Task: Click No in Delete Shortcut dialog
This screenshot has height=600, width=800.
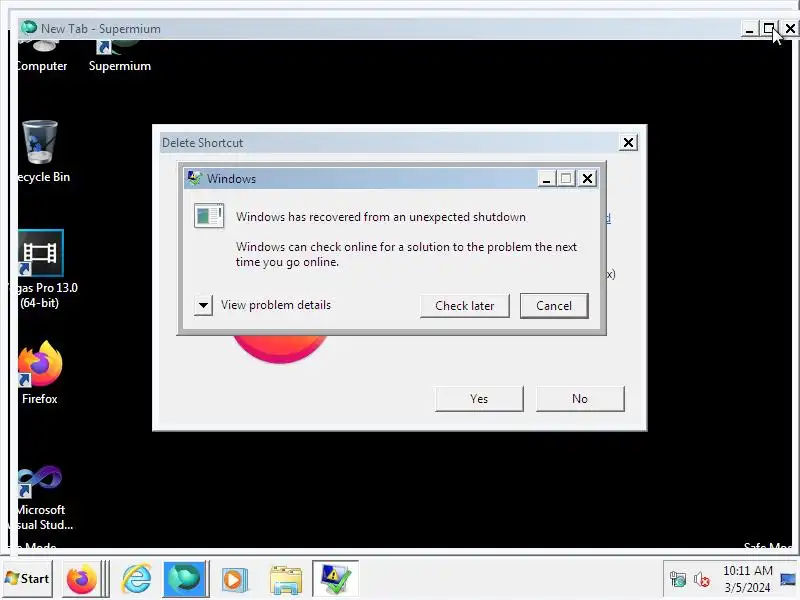Action: tap(580, 398)
